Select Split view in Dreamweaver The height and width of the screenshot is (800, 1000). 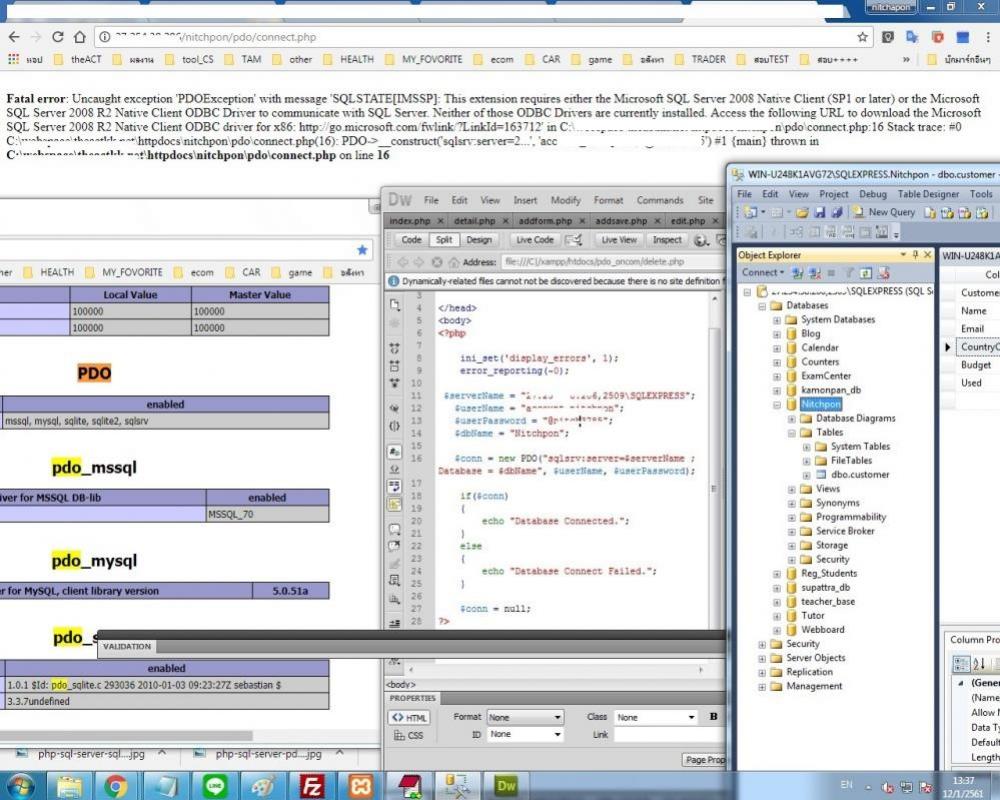[x=444, y=240]
